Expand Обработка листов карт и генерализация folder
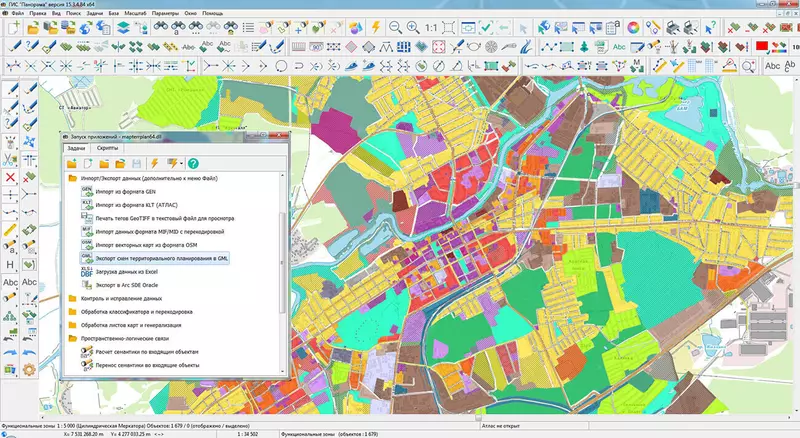Viewport: 800px width, 438px height. (72, 325)
